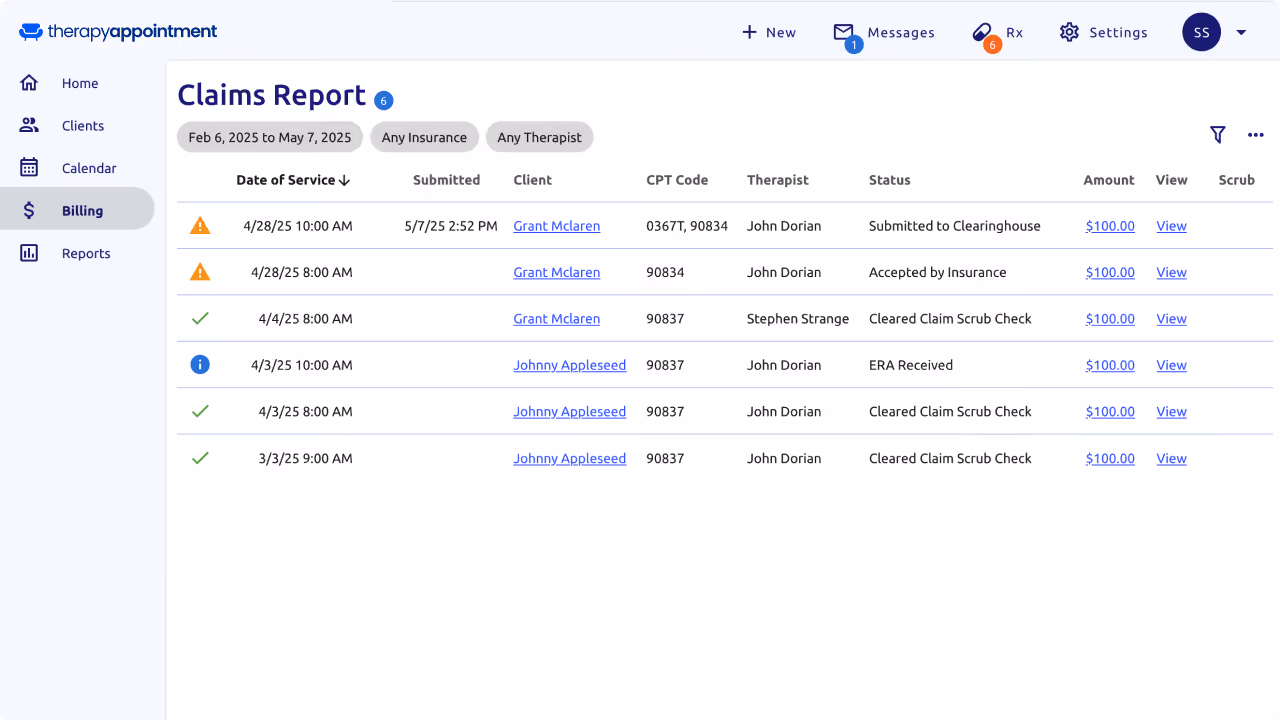The width and height of the screenshot is (1280, 720).
Task: Open the three-dot more options menu
Action: click(x=1256, y=135)
